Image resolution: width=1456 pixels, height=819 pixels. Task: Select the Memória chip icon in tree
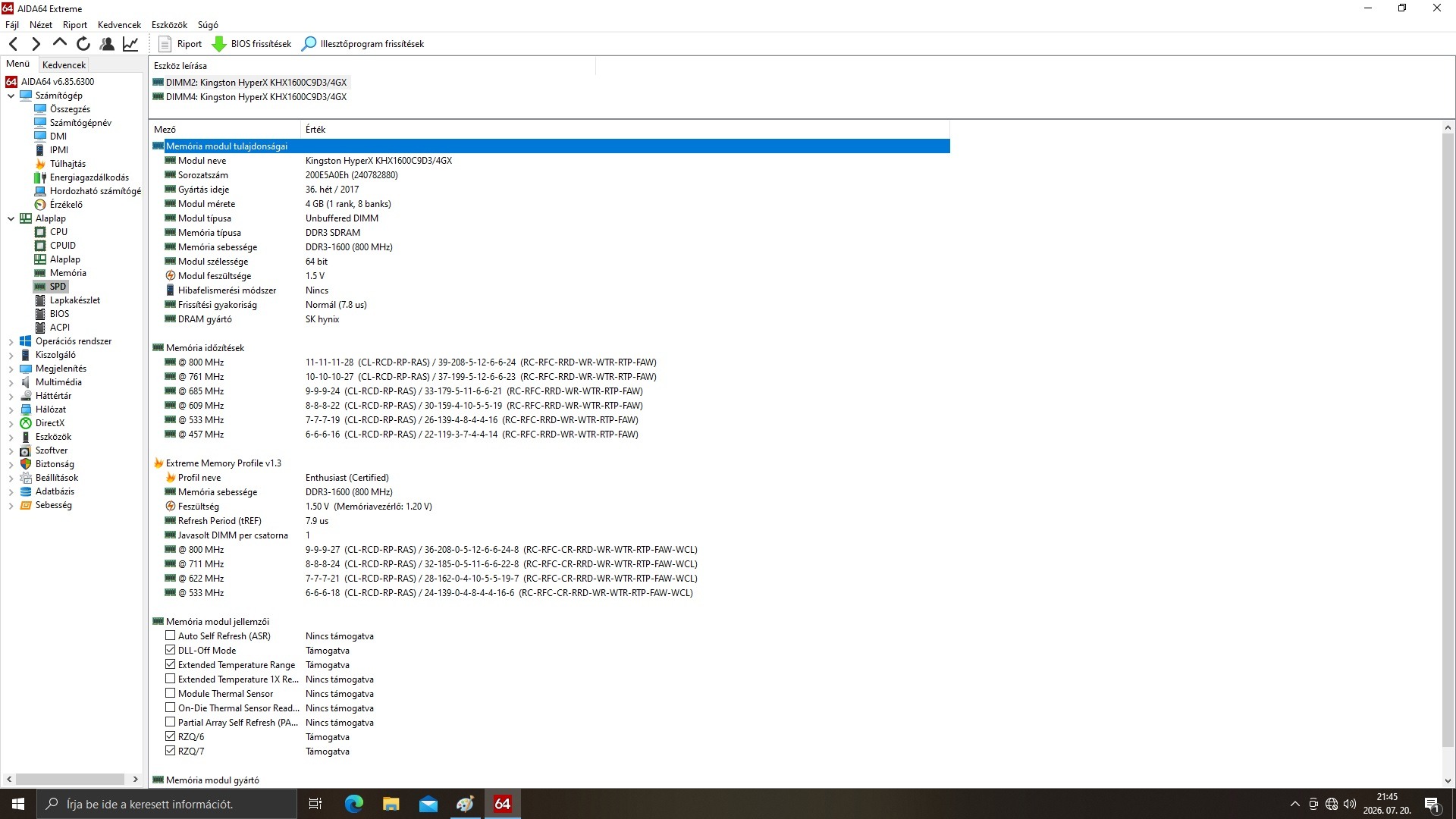[x=40, y=273]
